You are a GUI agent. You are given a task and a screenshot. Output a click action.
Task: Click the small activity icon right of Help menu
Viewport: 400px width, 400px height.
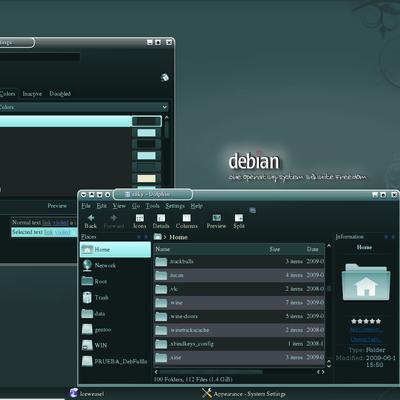point(253,210)
